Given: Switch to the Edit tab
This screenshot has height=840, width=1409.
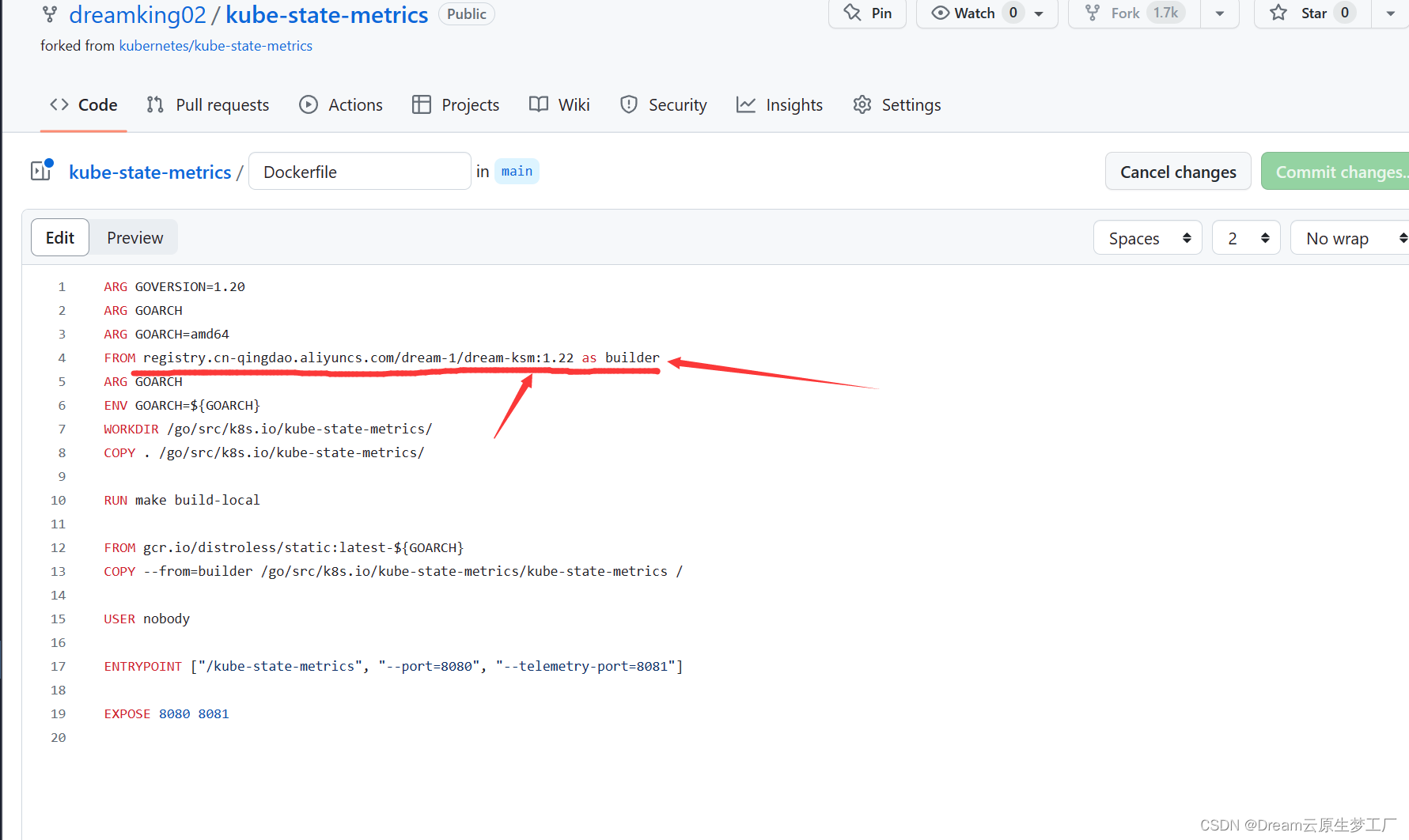Looking at the screenshot, I should pyautogui.click(x=60, y=237).
